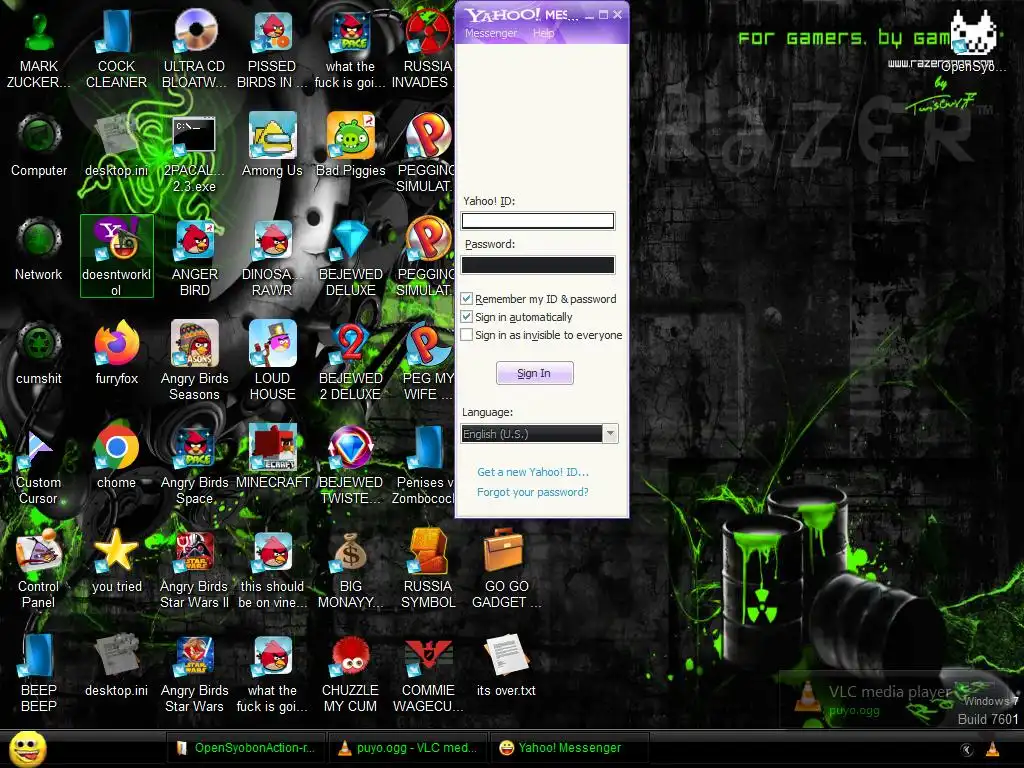Follow the Forgot your password? link
Image resolution: width=1024 pixels, height=768 pixels.
pyautogui.click(x=532, y=492)
